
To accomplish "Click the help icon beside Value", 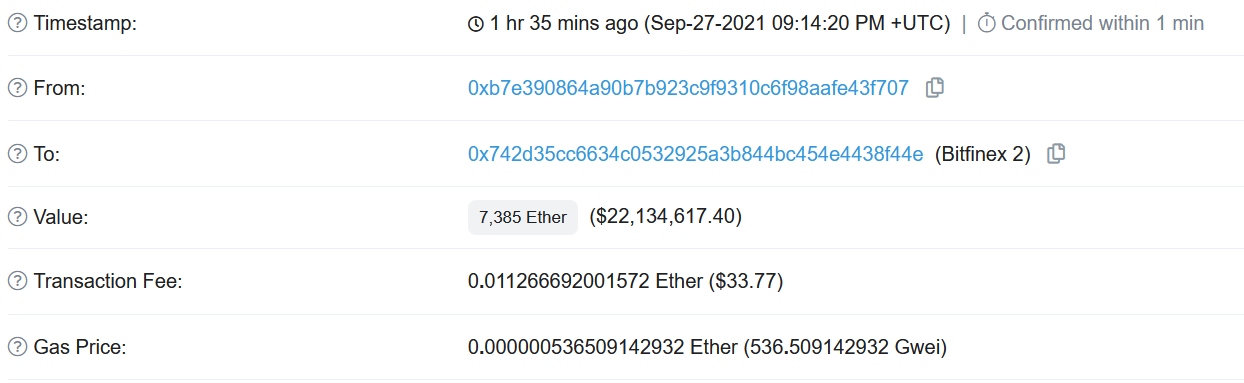I will pyautogui.click(x=17, y=216).
